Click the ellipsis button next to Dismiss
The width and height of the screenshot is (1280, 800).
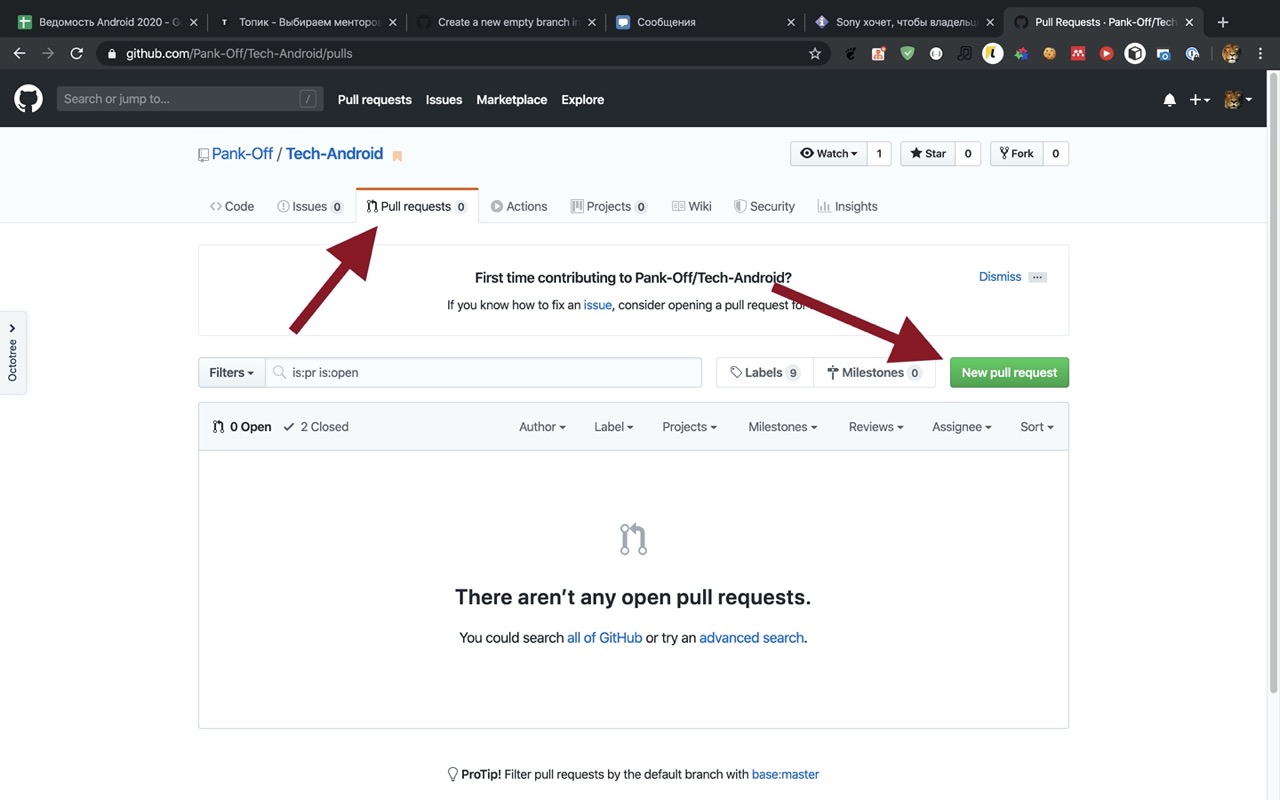click(x=1037, y=277)
